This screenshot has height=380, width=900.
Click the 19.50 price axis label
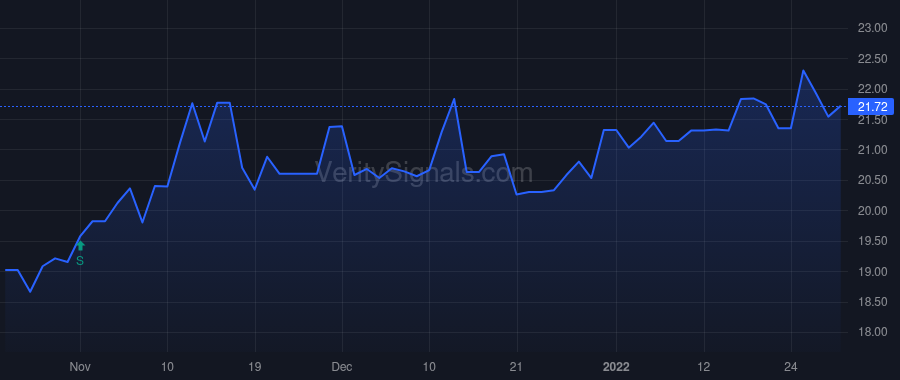(x=871, y=241)
